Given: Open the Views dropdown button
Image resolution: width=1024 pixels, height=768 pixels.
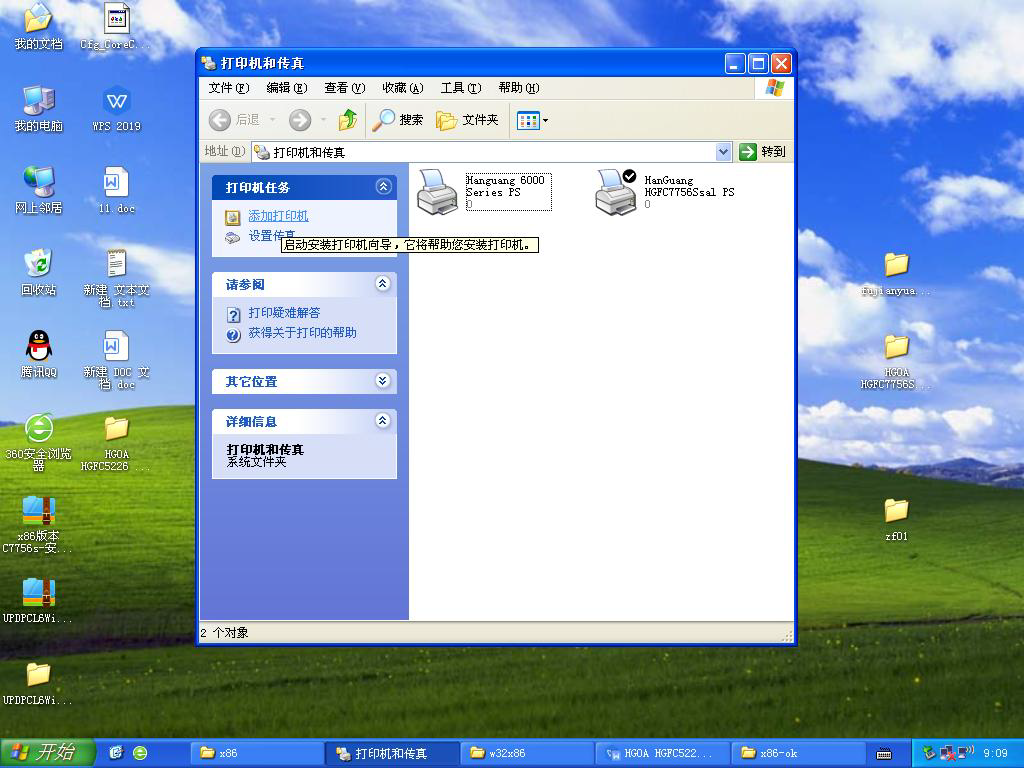Looking at the screenshot, I should [x=532, y=120].
